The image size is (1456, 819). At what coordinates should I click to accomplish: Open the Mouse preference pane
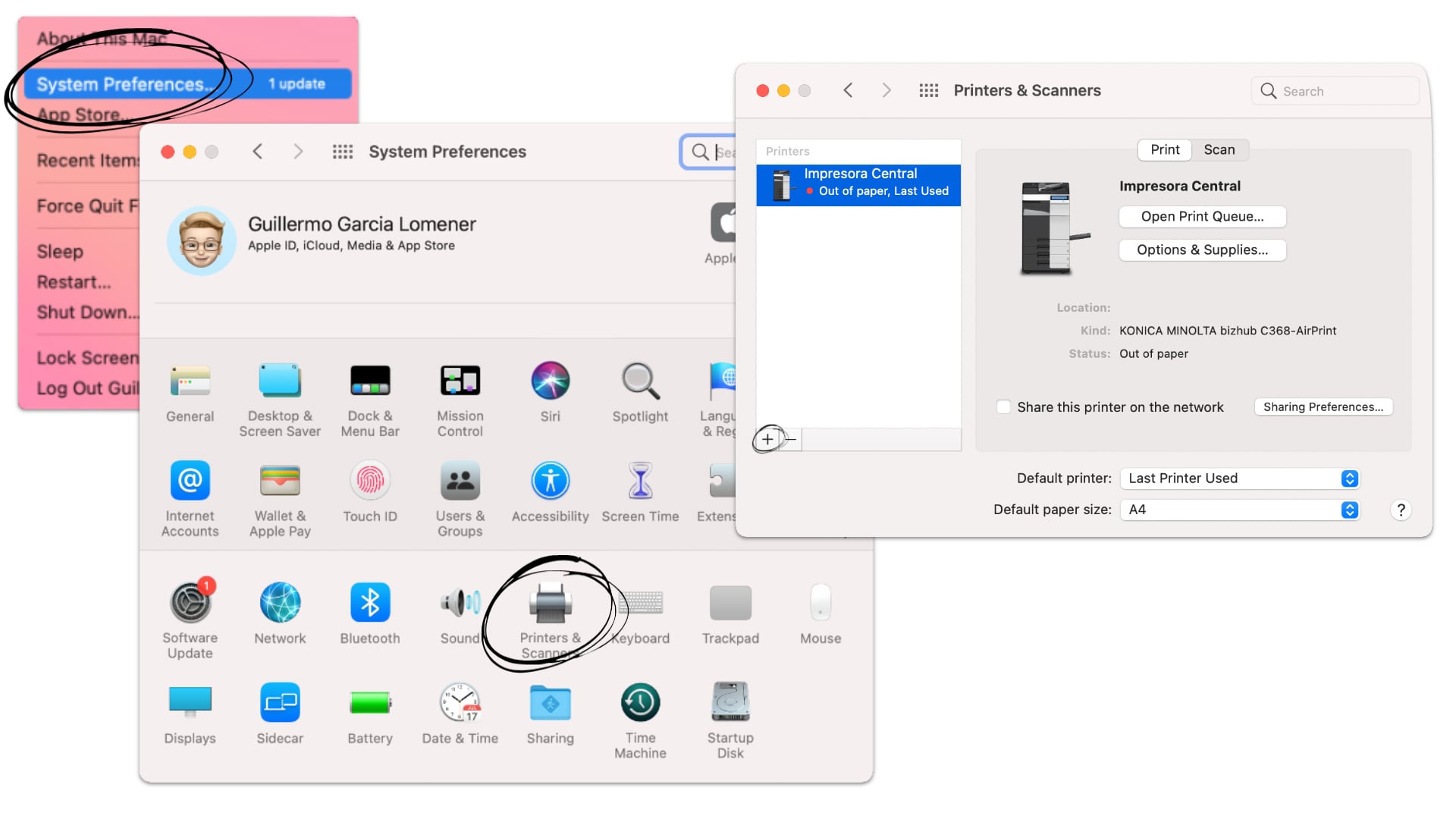[x=821, y=613]
